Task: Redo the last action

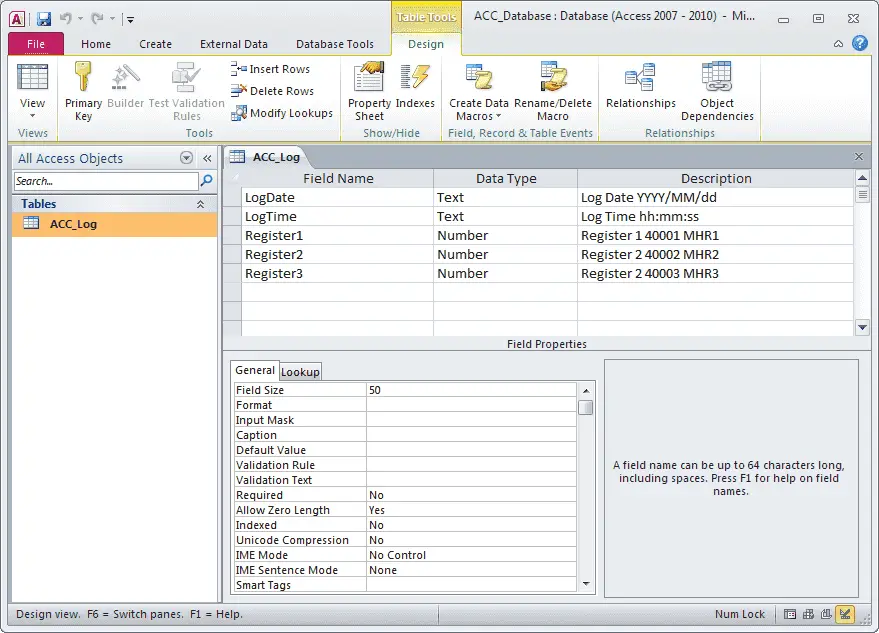Action: click(97, 19)
